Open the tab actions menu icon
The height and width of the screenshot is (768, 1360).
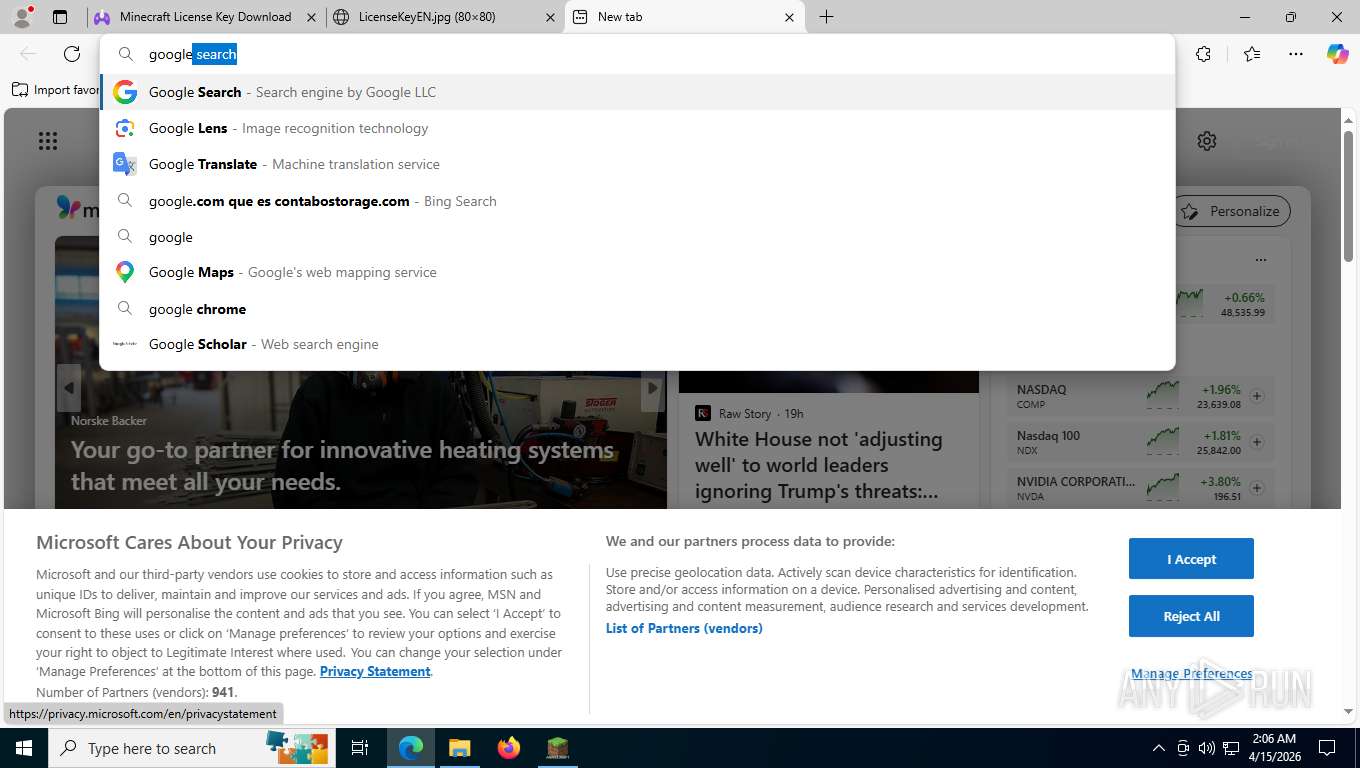point(60,17)
